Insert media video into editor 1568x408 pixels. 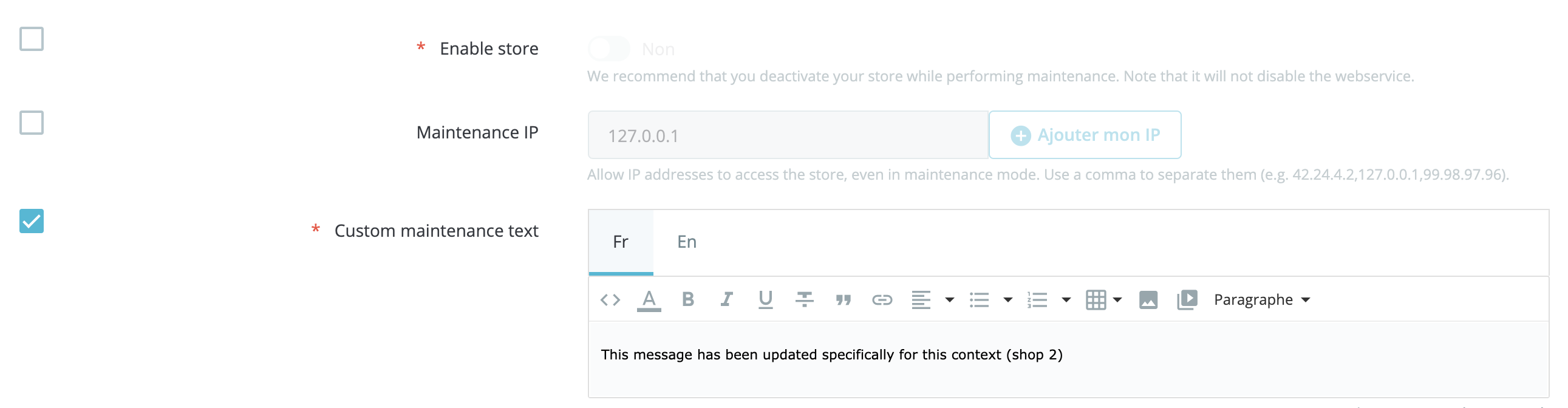pos(1187,299)
